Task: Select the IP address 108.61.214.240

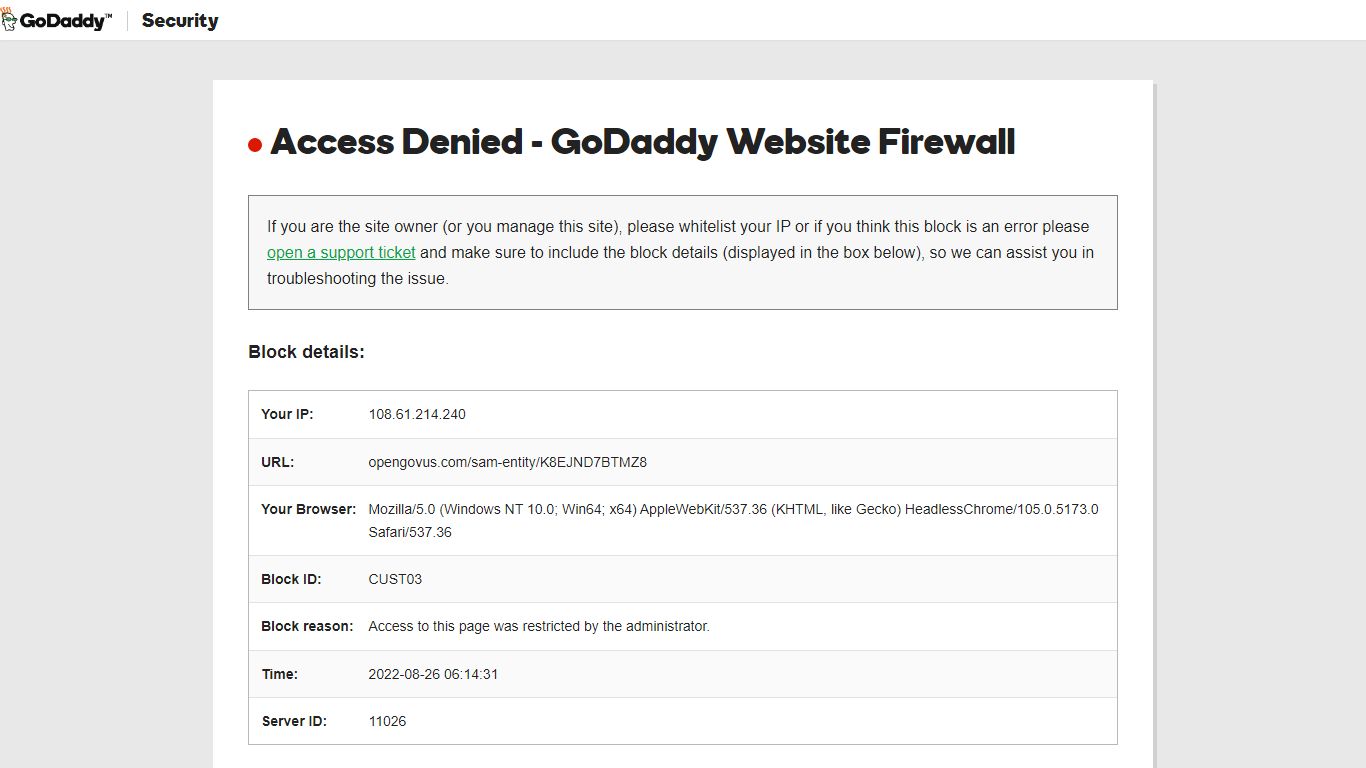Action: pyautogui.click(x=417, y=414)
